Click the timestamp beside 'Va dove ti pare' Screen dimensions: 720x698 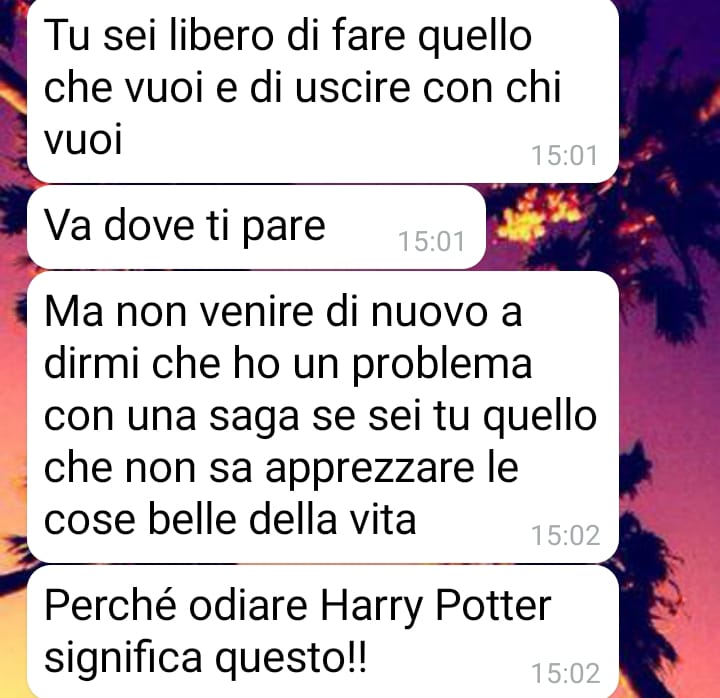pos(431,242)
